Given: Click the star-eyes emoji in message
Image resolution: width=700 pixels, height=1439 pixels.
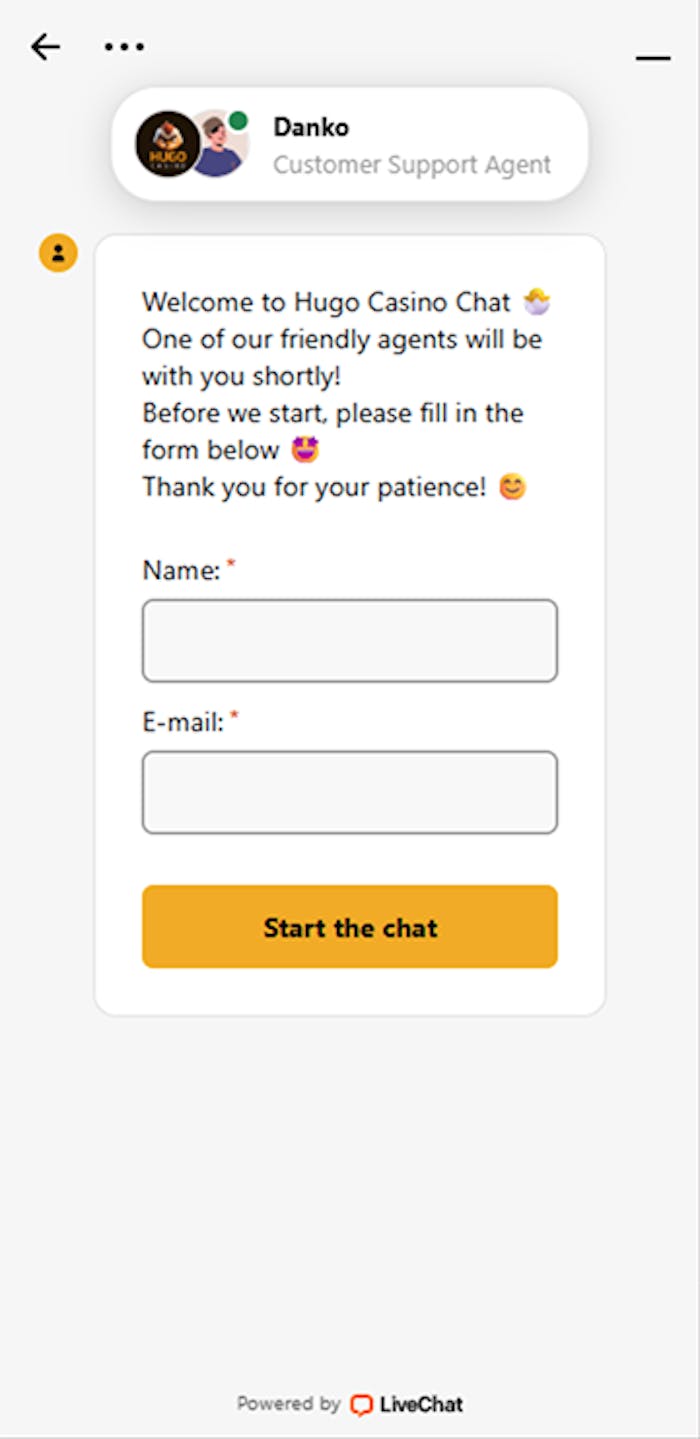Looking at the screenshot, I should pos(305,450).
